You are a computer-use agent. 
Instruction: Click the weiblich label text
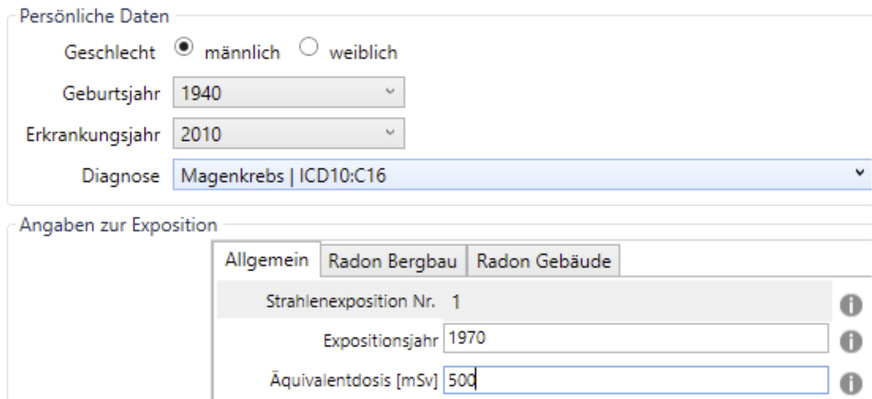click(x=363, y=52)
